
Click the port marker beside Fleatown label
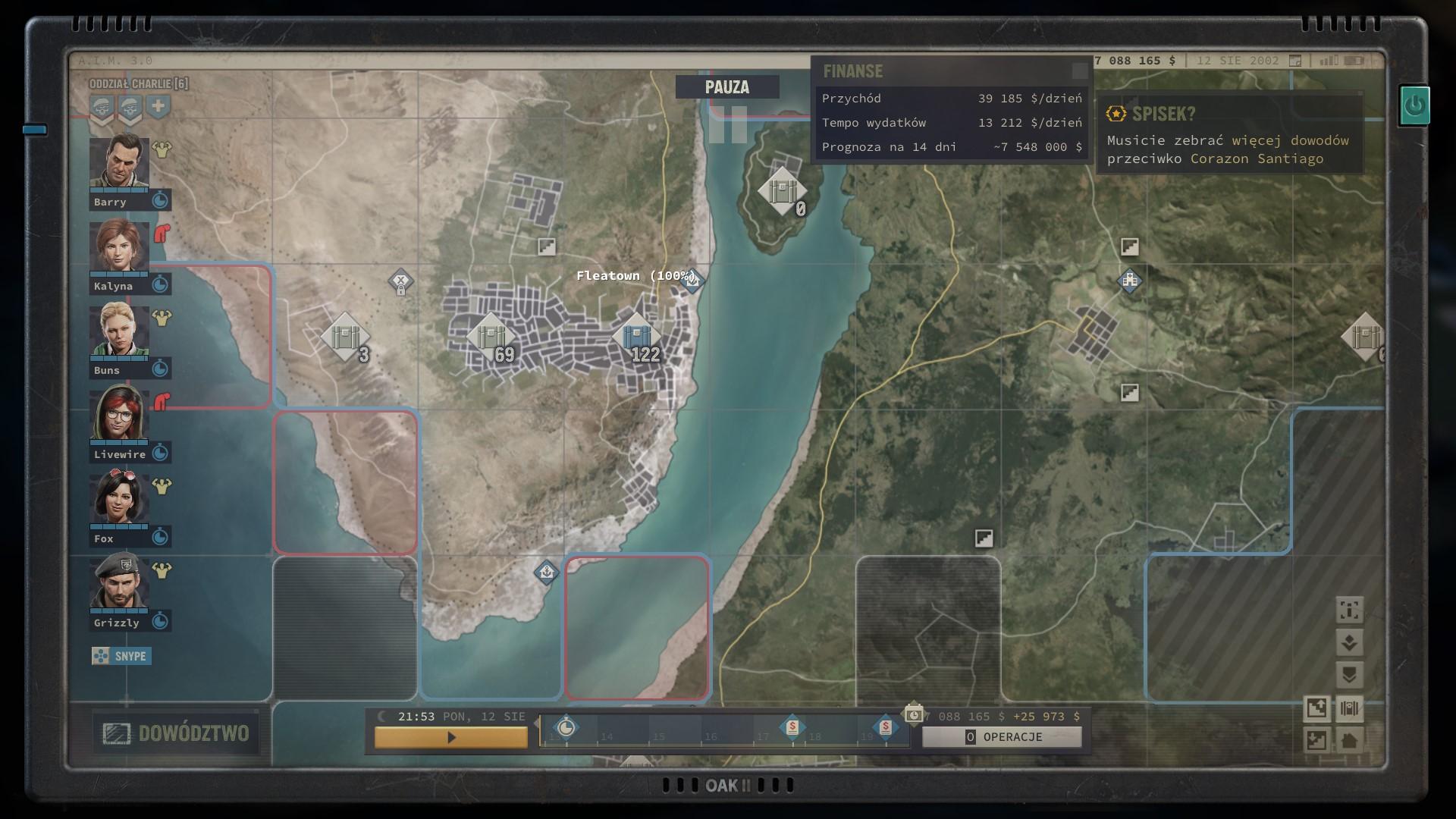coord(692,281)
